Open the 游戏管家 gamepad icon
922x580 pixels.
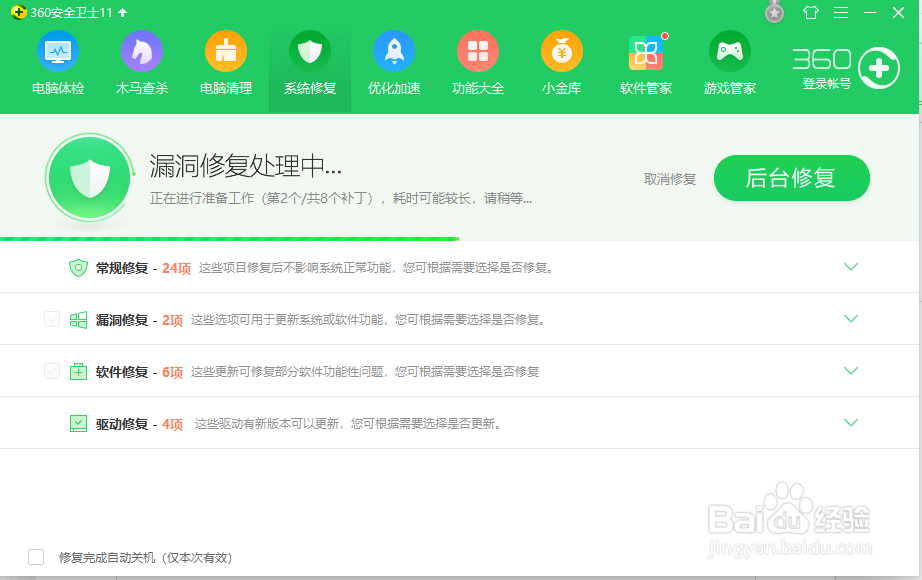pos(730,52)
